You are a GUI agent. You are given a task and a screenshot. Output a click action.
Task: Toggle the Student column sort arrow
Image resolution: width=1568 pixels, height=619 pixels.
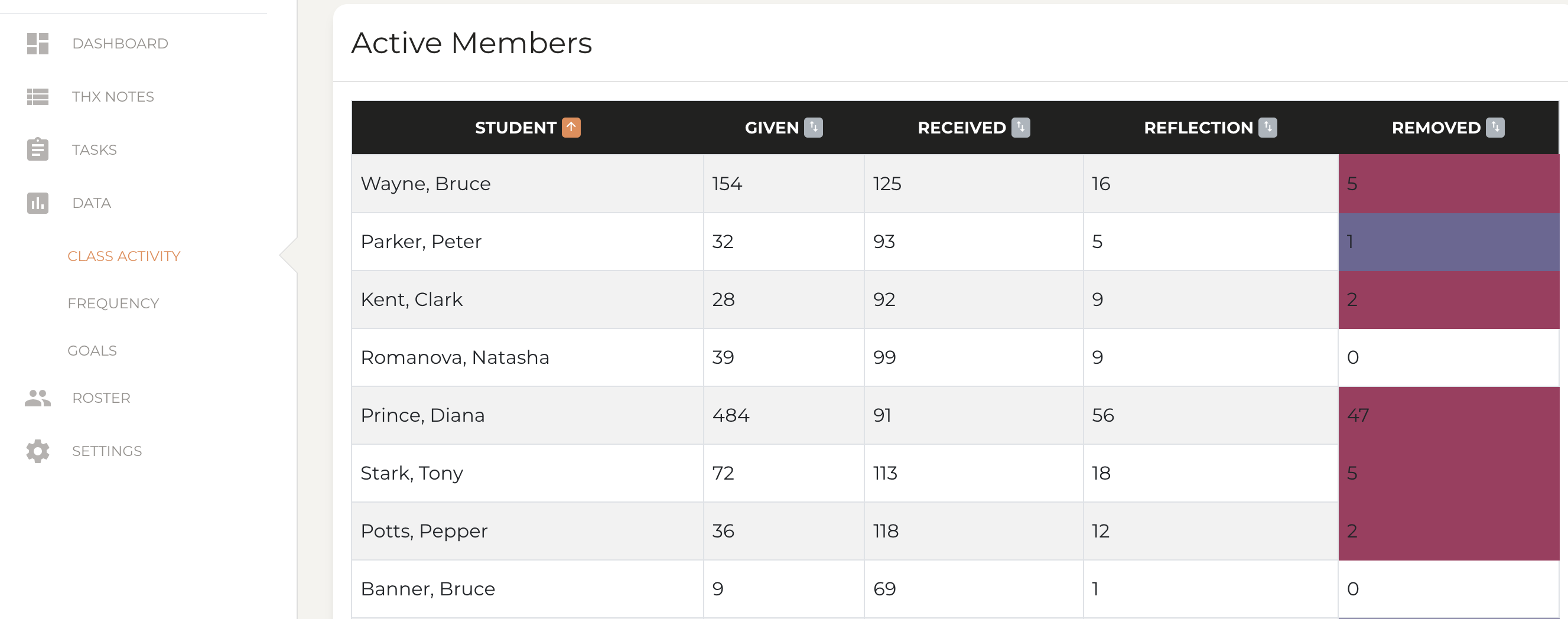click(x=571, y=128)
